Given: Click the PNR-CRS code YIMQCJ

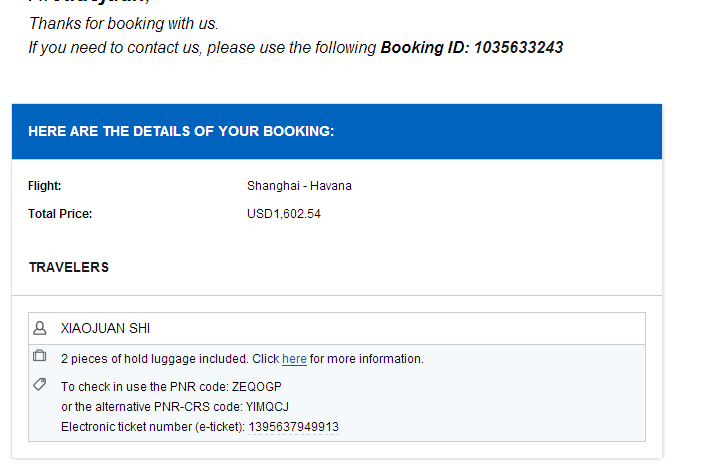Looking at the screenshot, I should pos(267,407).
